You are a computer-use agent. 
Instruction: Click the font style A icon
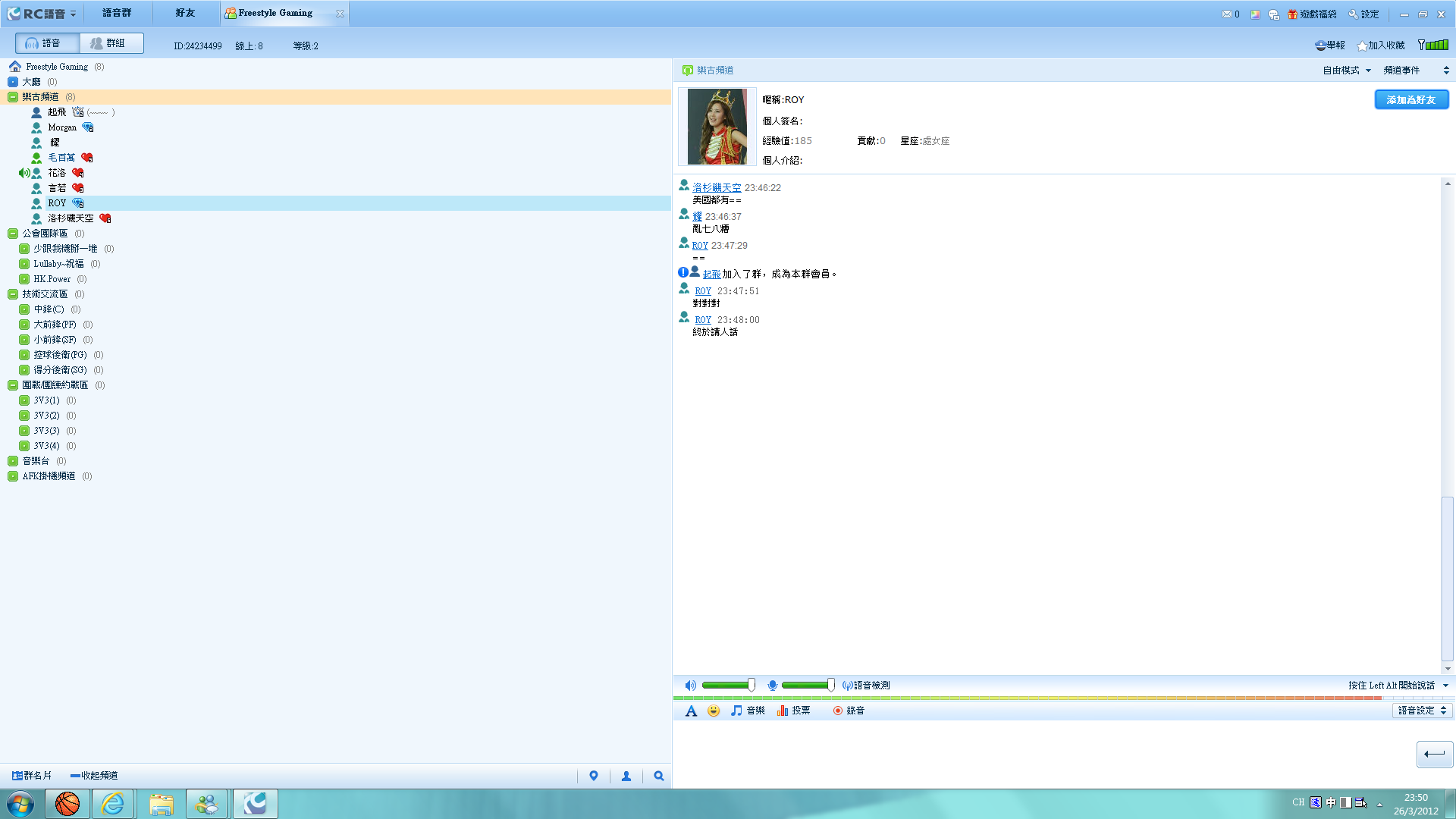click(x=691, y=711)
